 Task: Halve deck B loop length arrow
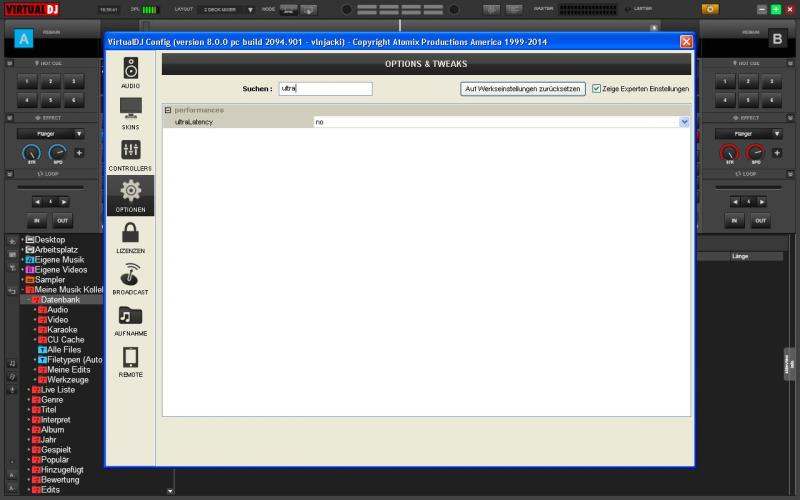tap(735, 202)
